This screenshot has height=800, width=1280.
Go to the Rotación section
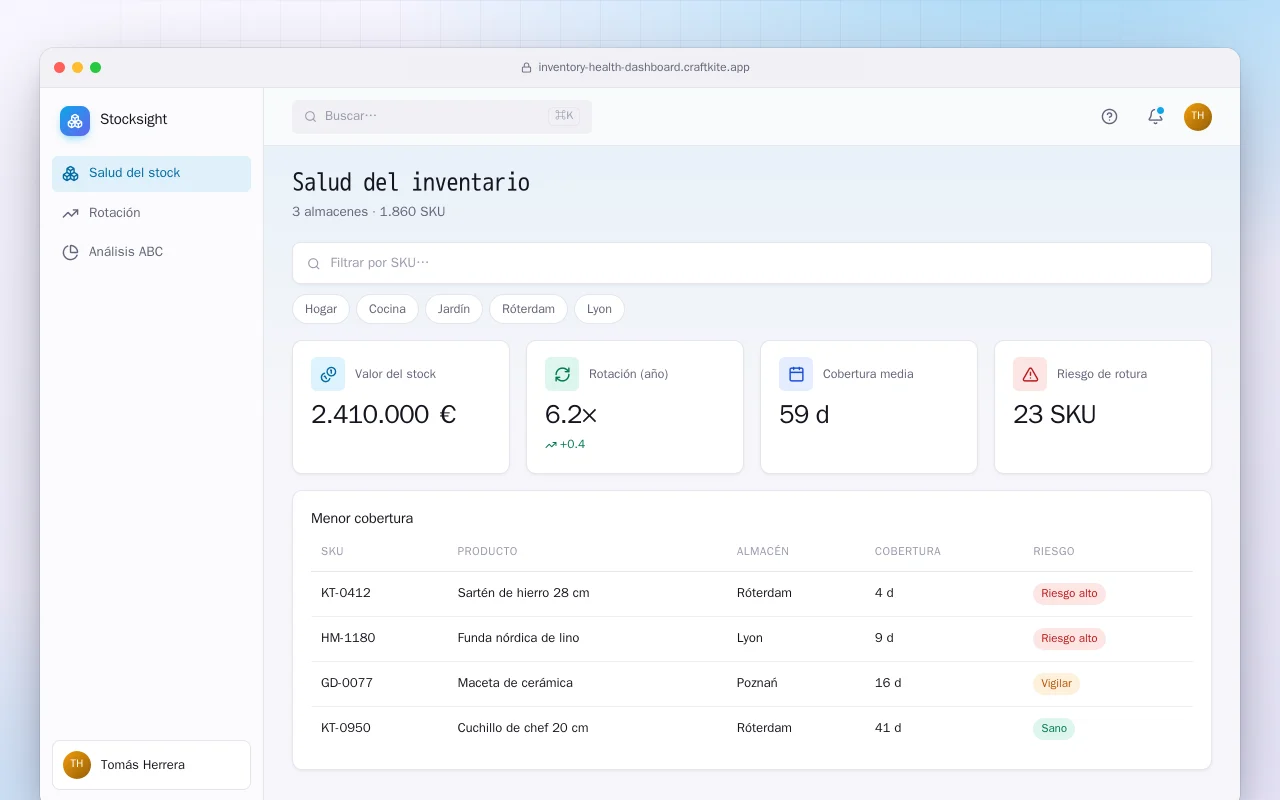tap(151, 213)
